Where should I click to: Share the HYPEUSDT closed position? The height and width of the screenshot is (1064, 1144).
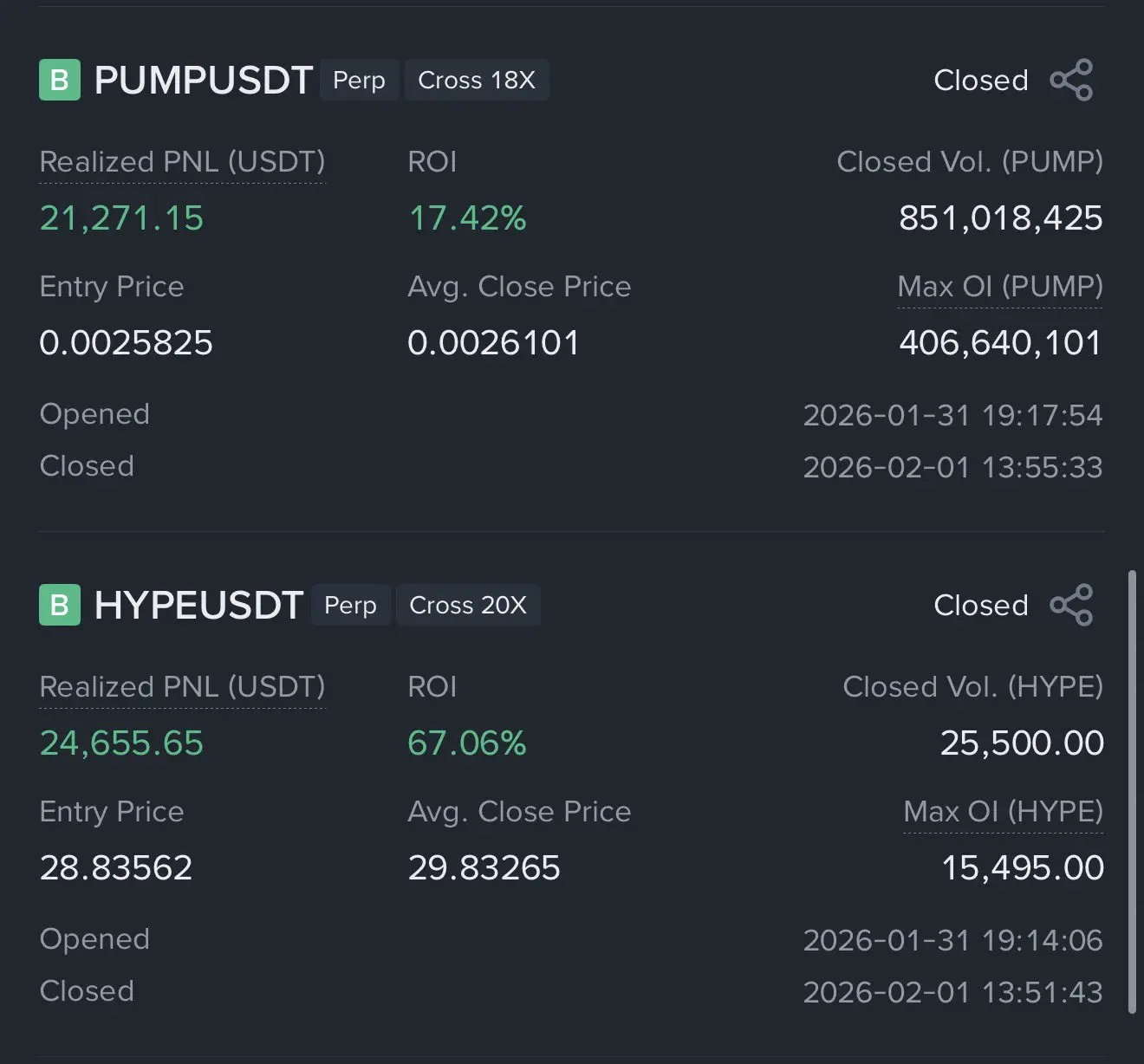(x=1071, y=605)
